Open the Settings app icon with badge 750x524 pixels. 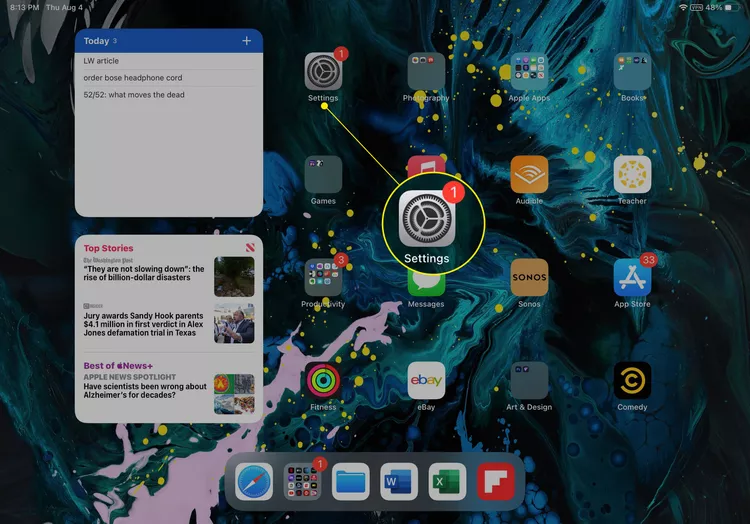tap(323, 72)
